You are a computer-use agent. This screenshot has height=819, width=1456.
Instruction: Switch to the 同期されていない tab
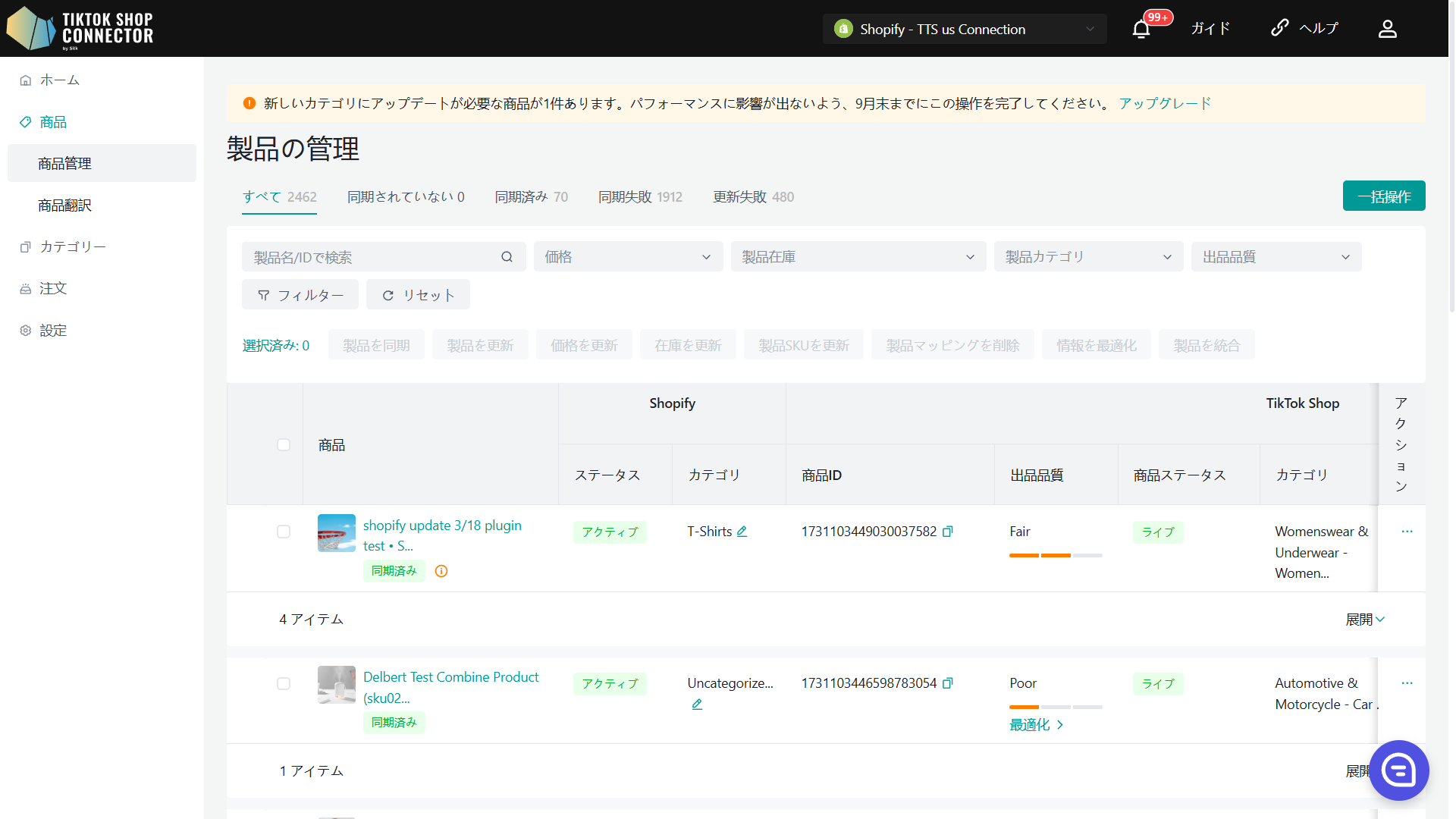pyautogui.click(x=406, y=197)
